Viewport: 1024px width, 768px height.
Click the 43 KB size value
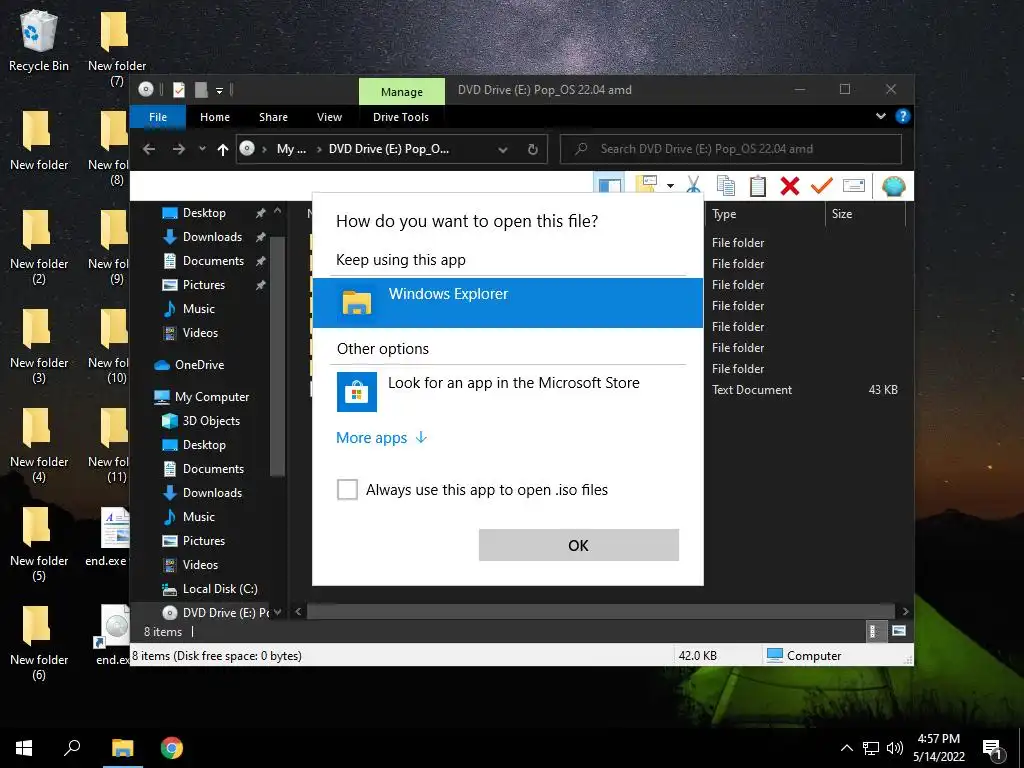click(883, 389)
